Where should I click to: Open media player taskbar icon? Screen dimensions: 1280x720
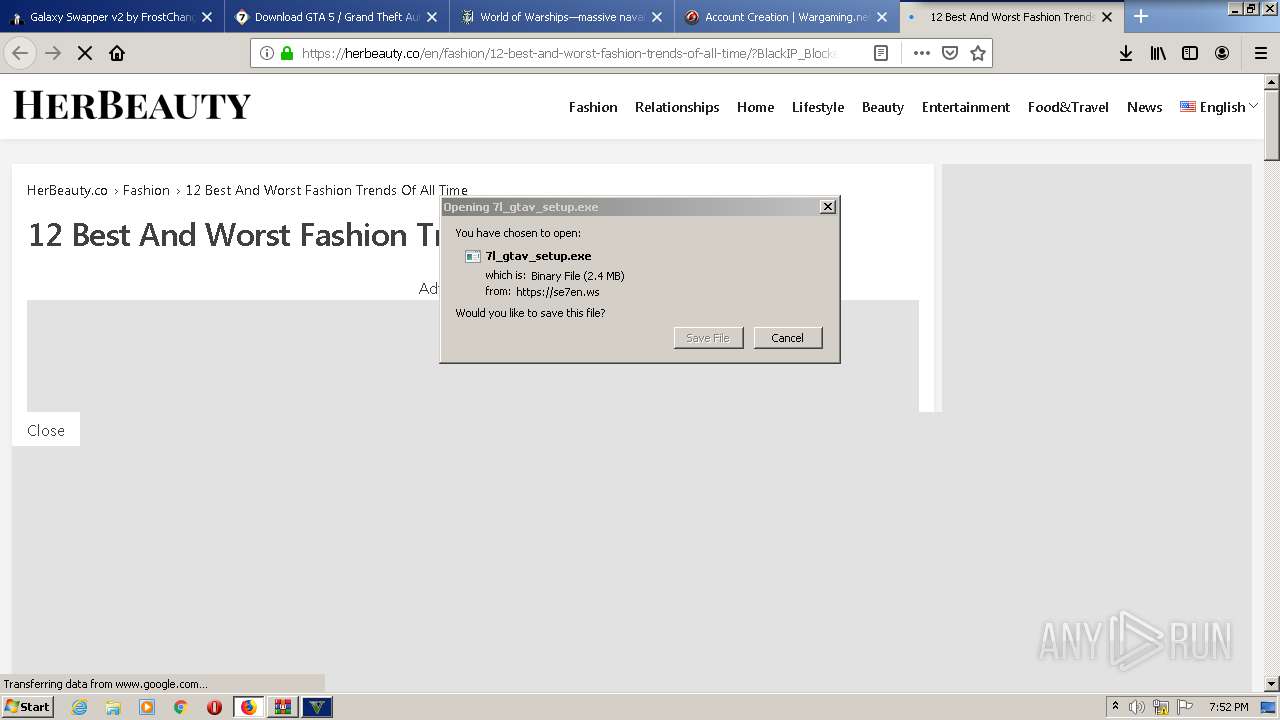(147, 707)
